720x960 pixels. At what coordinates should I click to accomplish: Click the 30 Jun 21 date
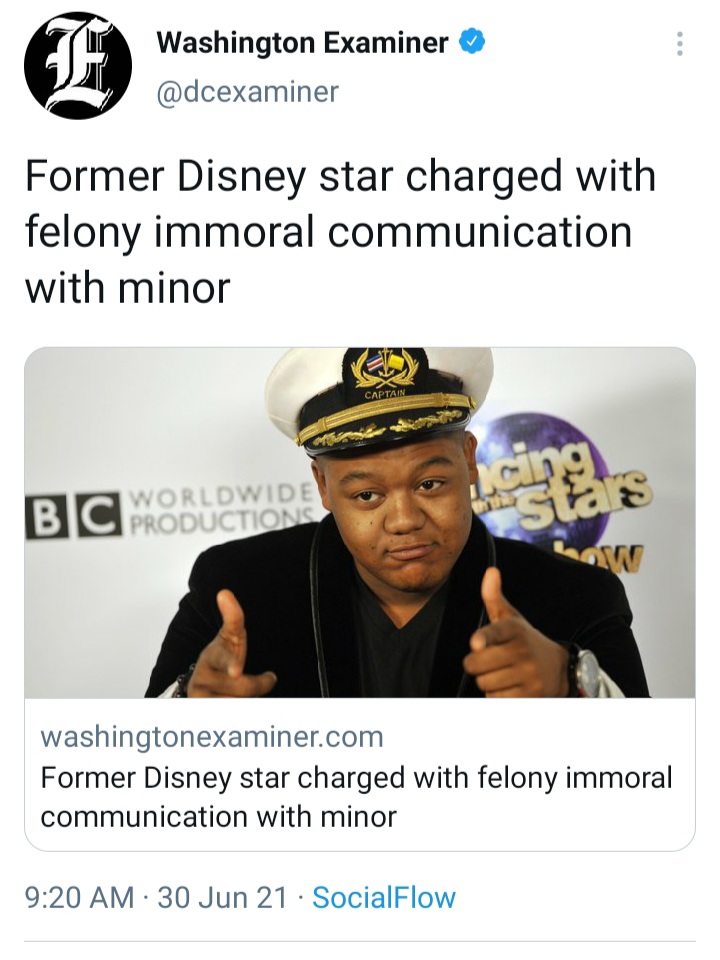[222, 898]
